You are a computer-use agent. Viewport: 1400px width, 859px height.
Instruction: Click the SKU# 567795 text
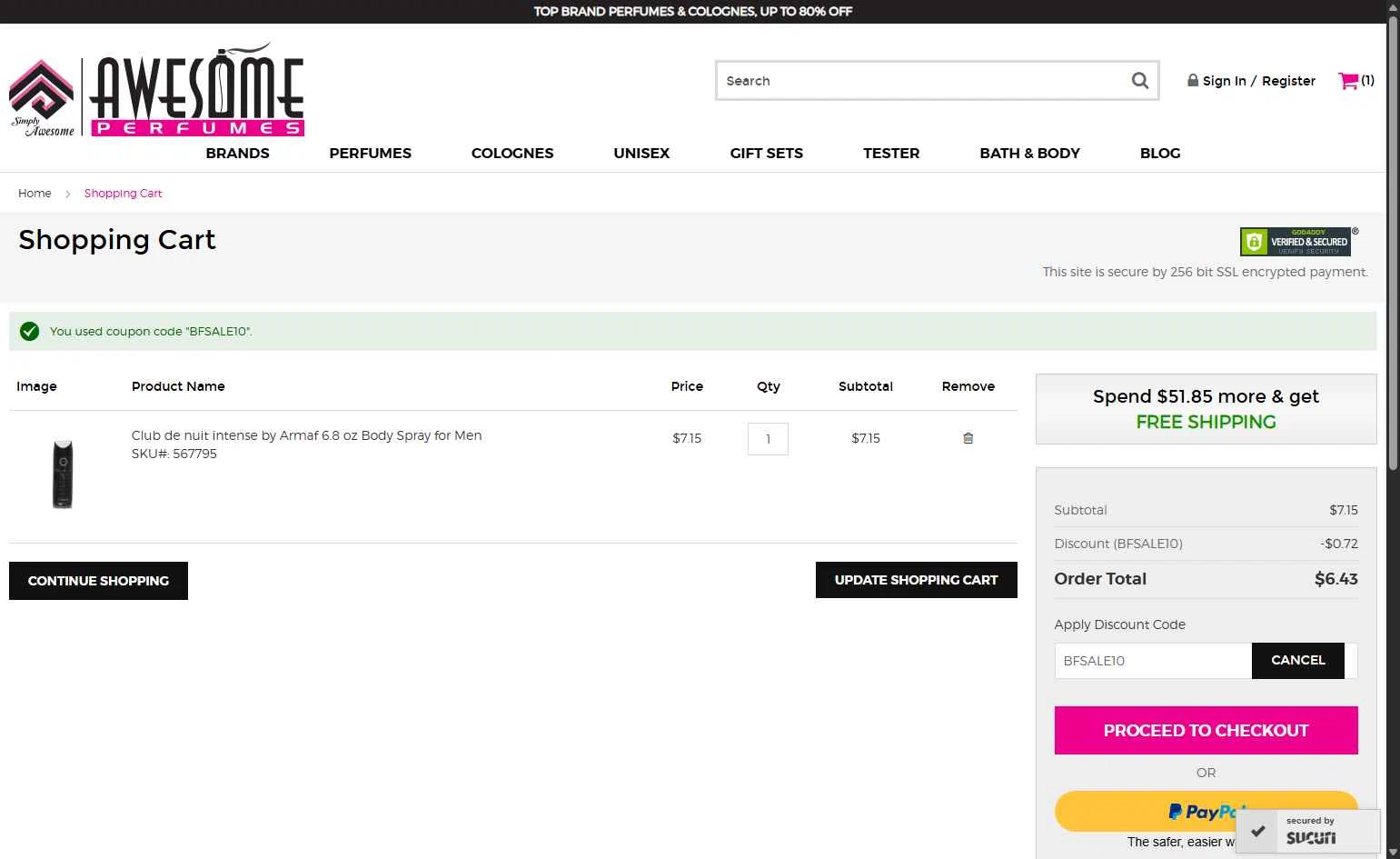[x=174, y=454]
